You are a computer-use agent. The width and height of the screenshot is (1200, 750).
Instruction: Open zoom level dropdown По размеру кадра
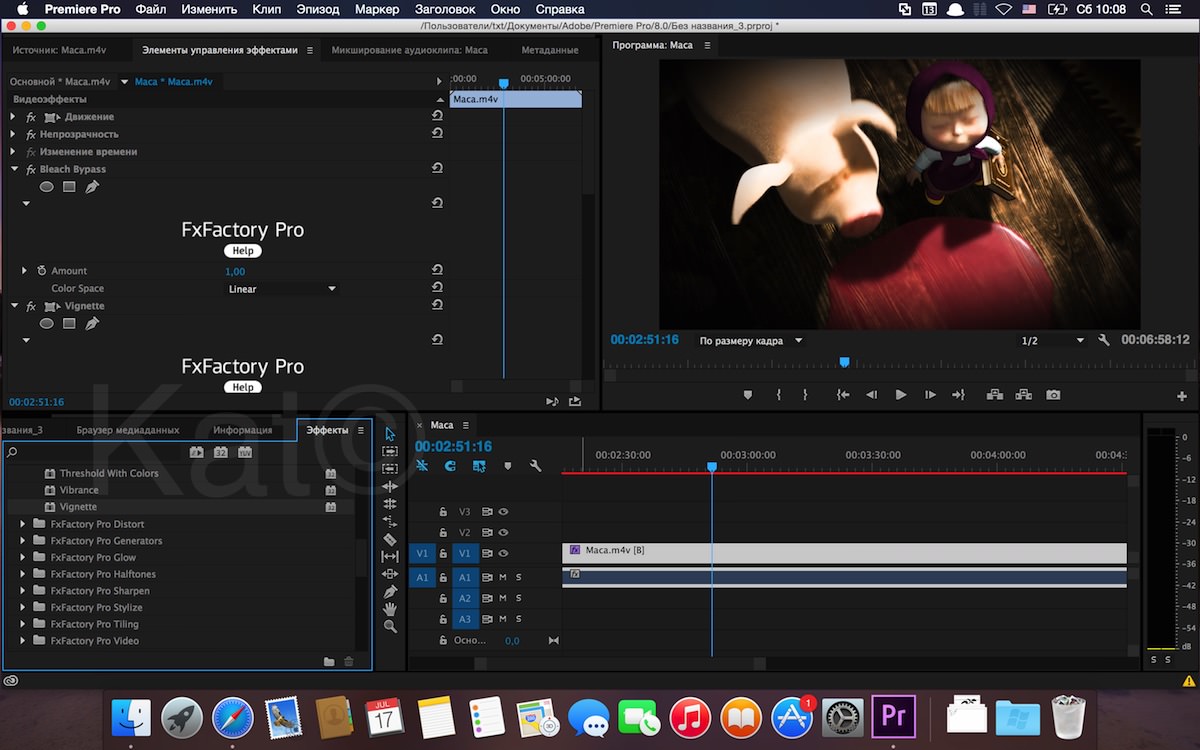pos(751,341)
